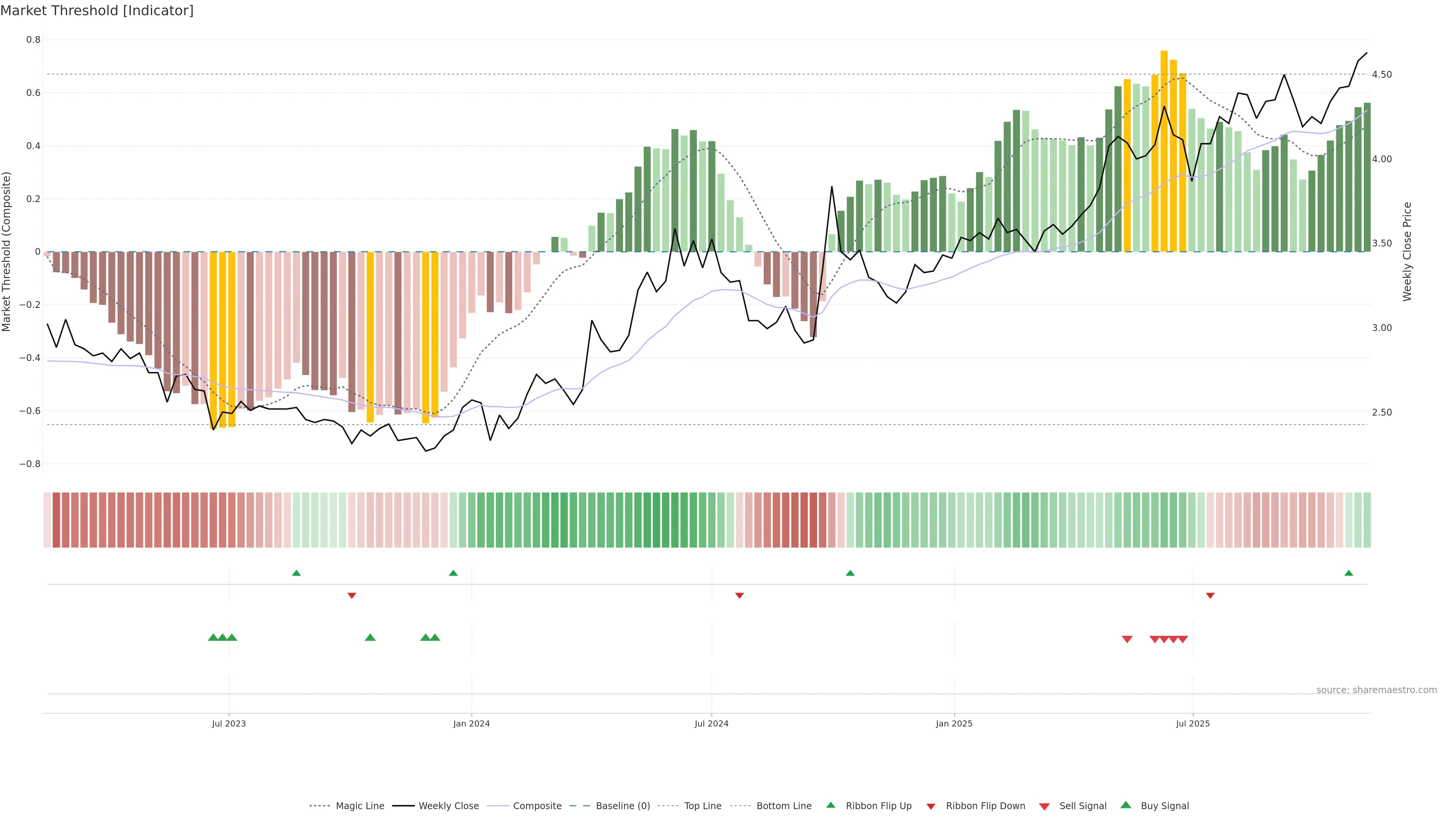Click the Jan 2024 x-axis label
The width and height of the screenshot is (1456, 819).
click(471, 723)
